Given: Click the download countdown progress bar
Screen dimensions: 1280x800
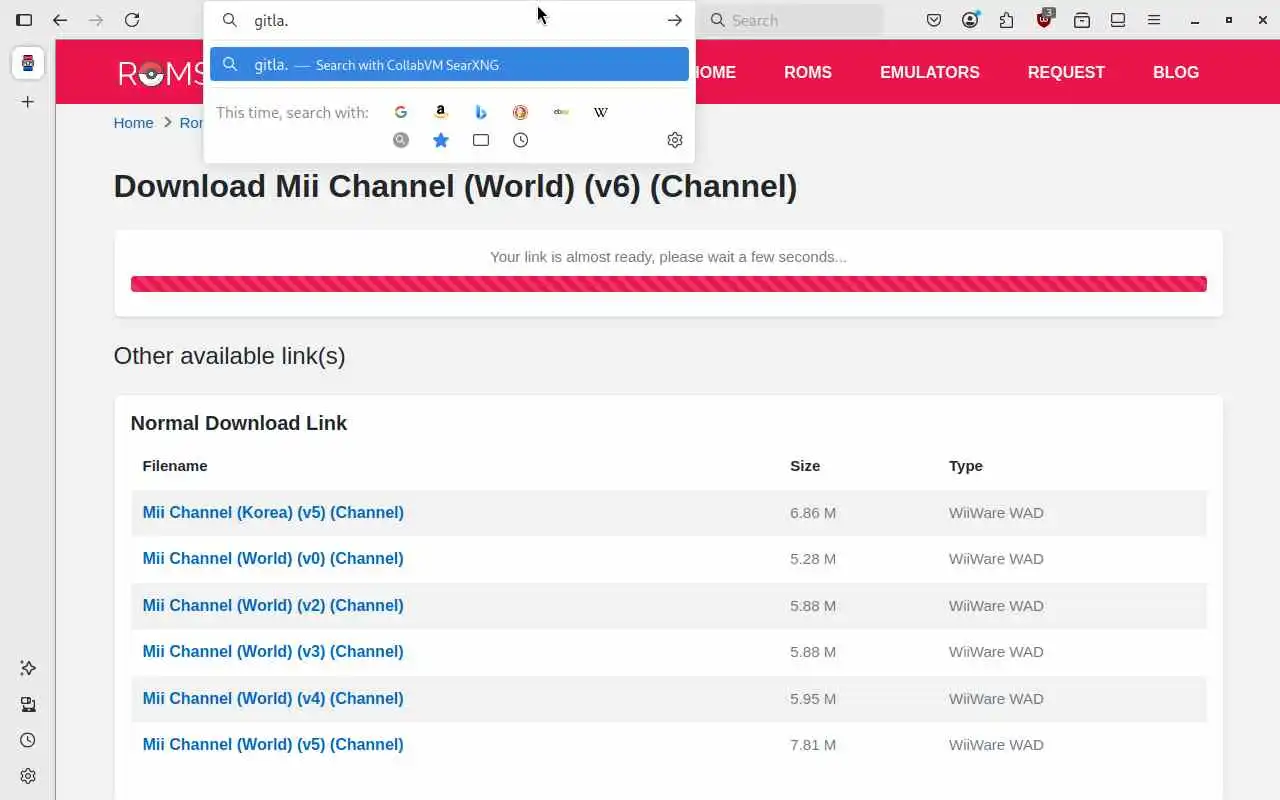Looking at the screenshot, I should pyautogui.click(x=668, y=284).
